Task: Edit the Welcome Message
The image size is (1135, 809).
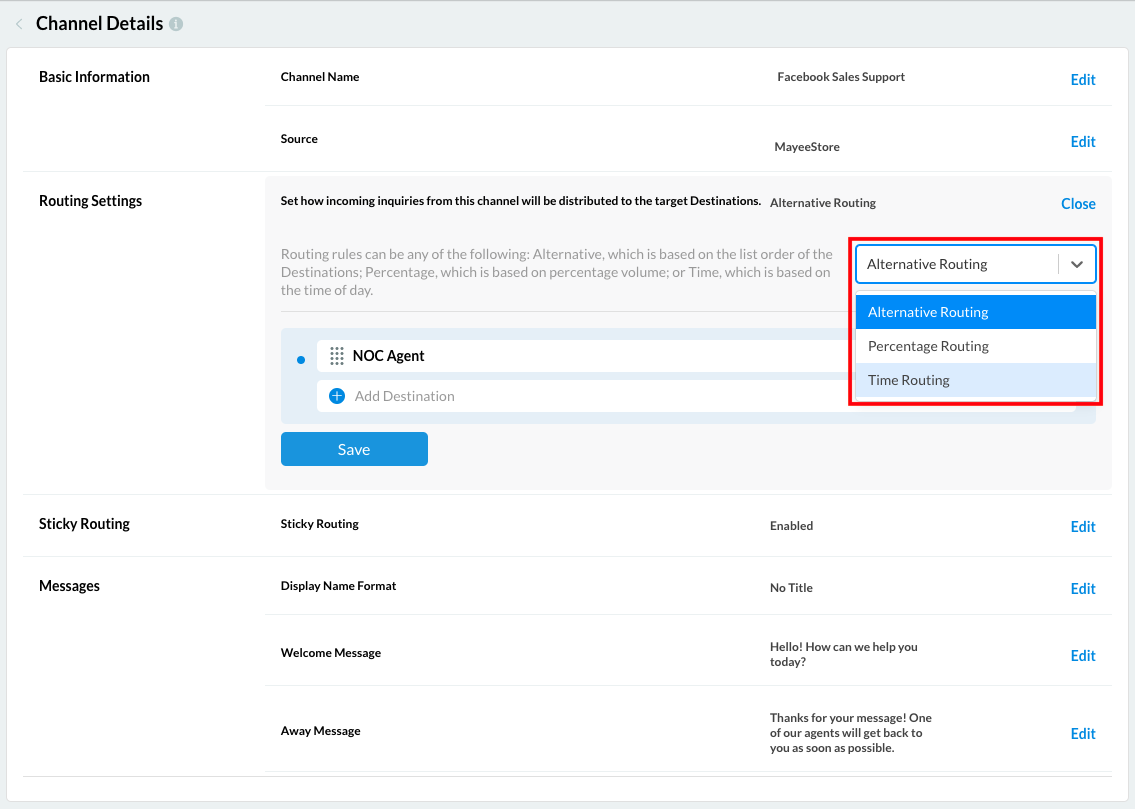Action: click(1083, 656)
